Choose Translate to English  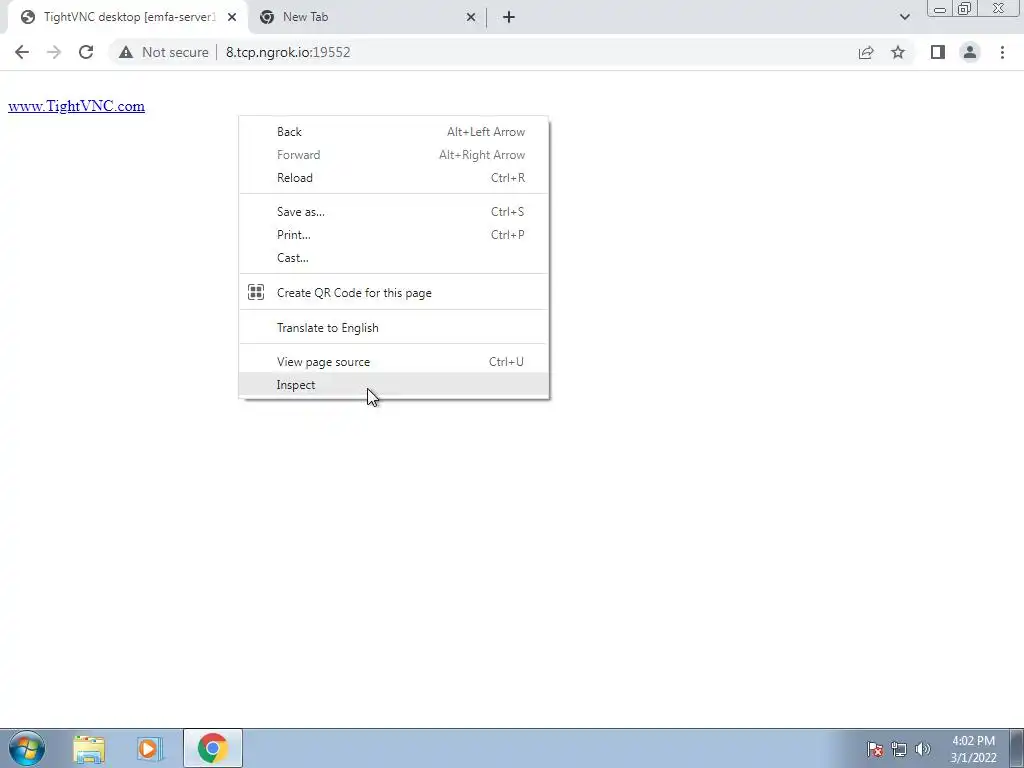pyautogui.click(x=394, y=328)
